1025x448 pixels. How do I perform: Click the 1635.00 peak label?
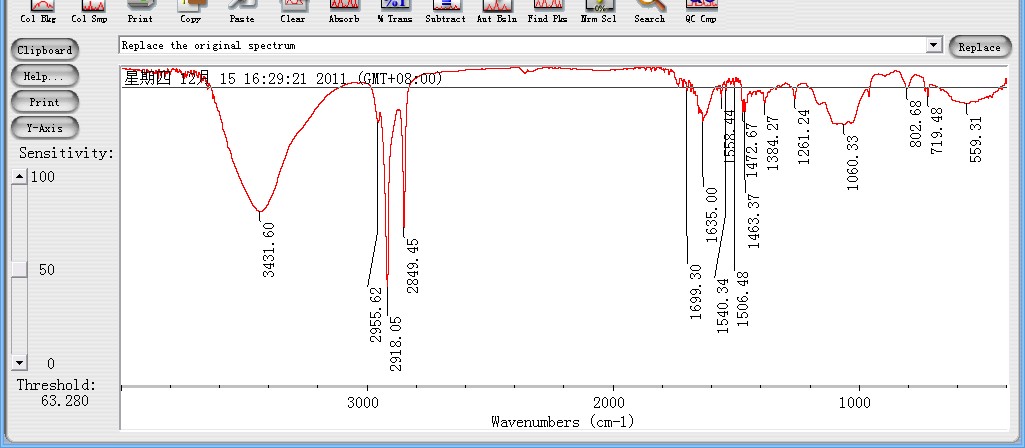coord(712,215)
